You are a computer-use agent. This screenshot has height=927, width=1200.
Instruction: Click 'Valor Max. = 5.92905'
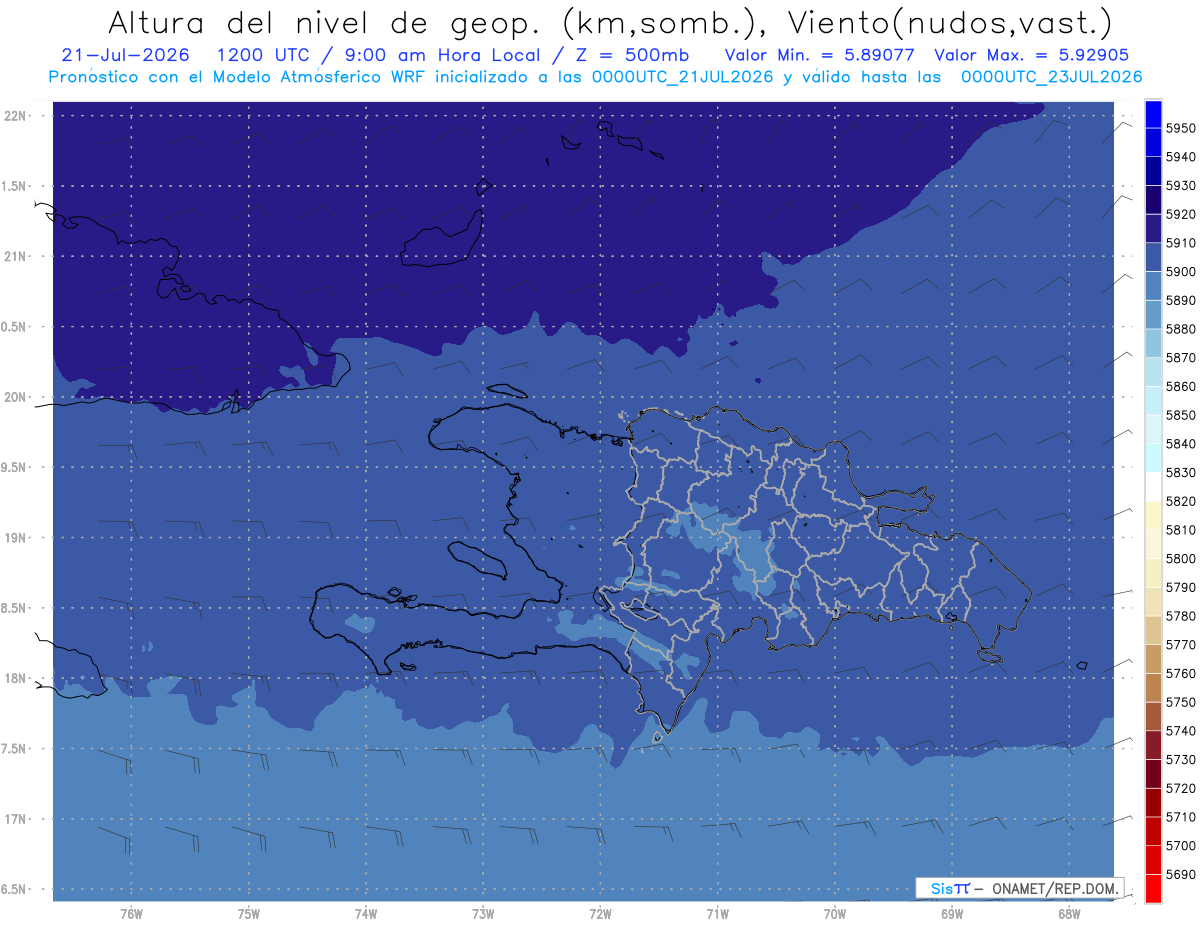1033,55
